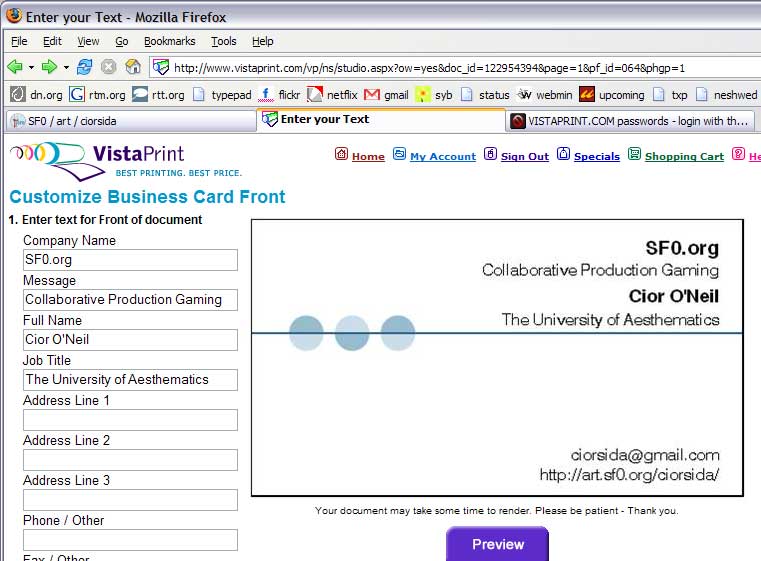Open the Shopping Cart link
This screenshot has width=761, height=561.
tap(684, 156)
